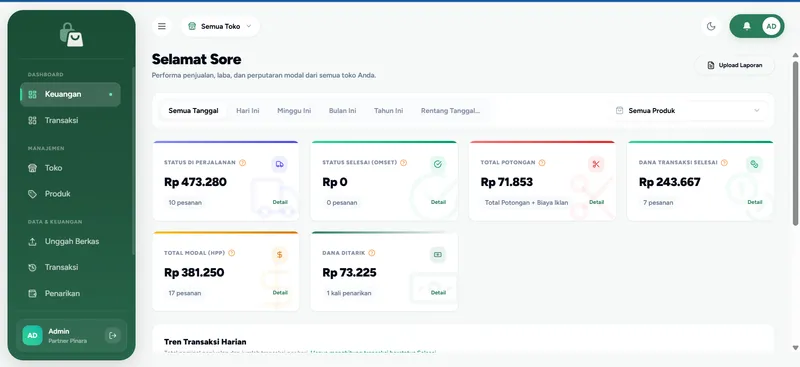The width and height of the screenshot is (800, 367).
Task: Click the 10 pesanan label
Action: point(185,203)
